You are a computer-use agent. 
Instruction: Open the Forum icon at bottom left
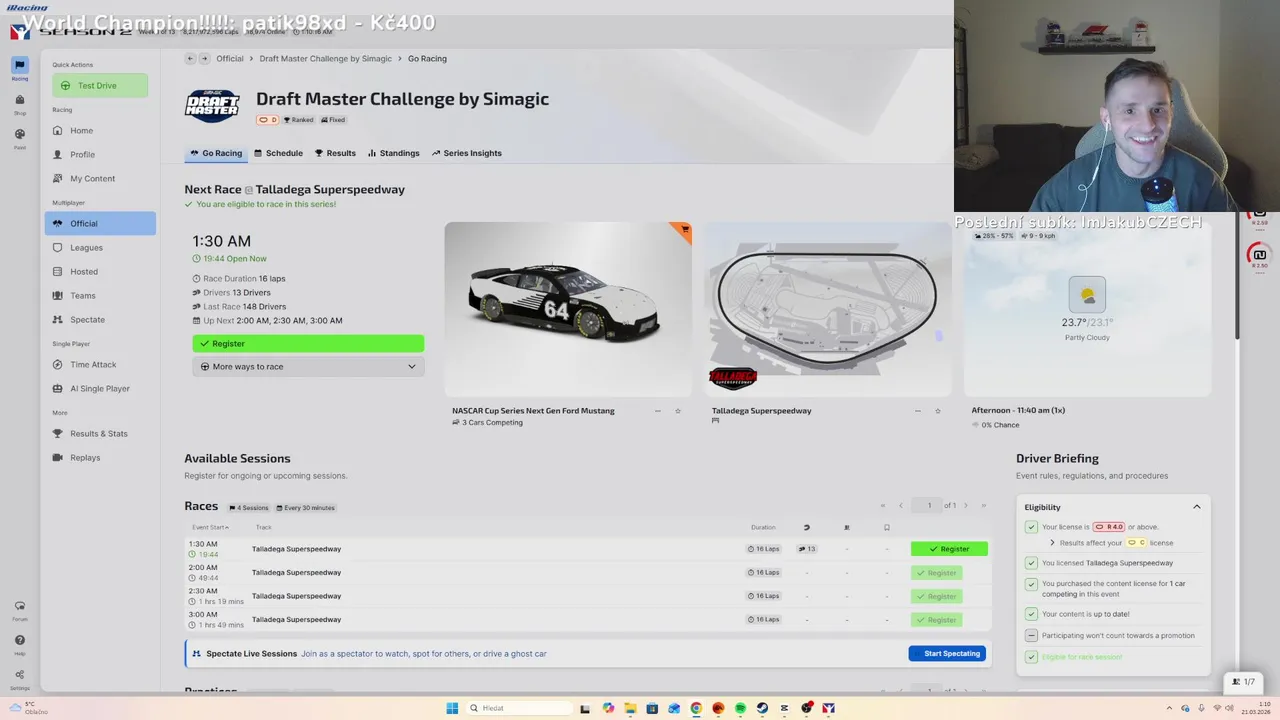(19, 606)
